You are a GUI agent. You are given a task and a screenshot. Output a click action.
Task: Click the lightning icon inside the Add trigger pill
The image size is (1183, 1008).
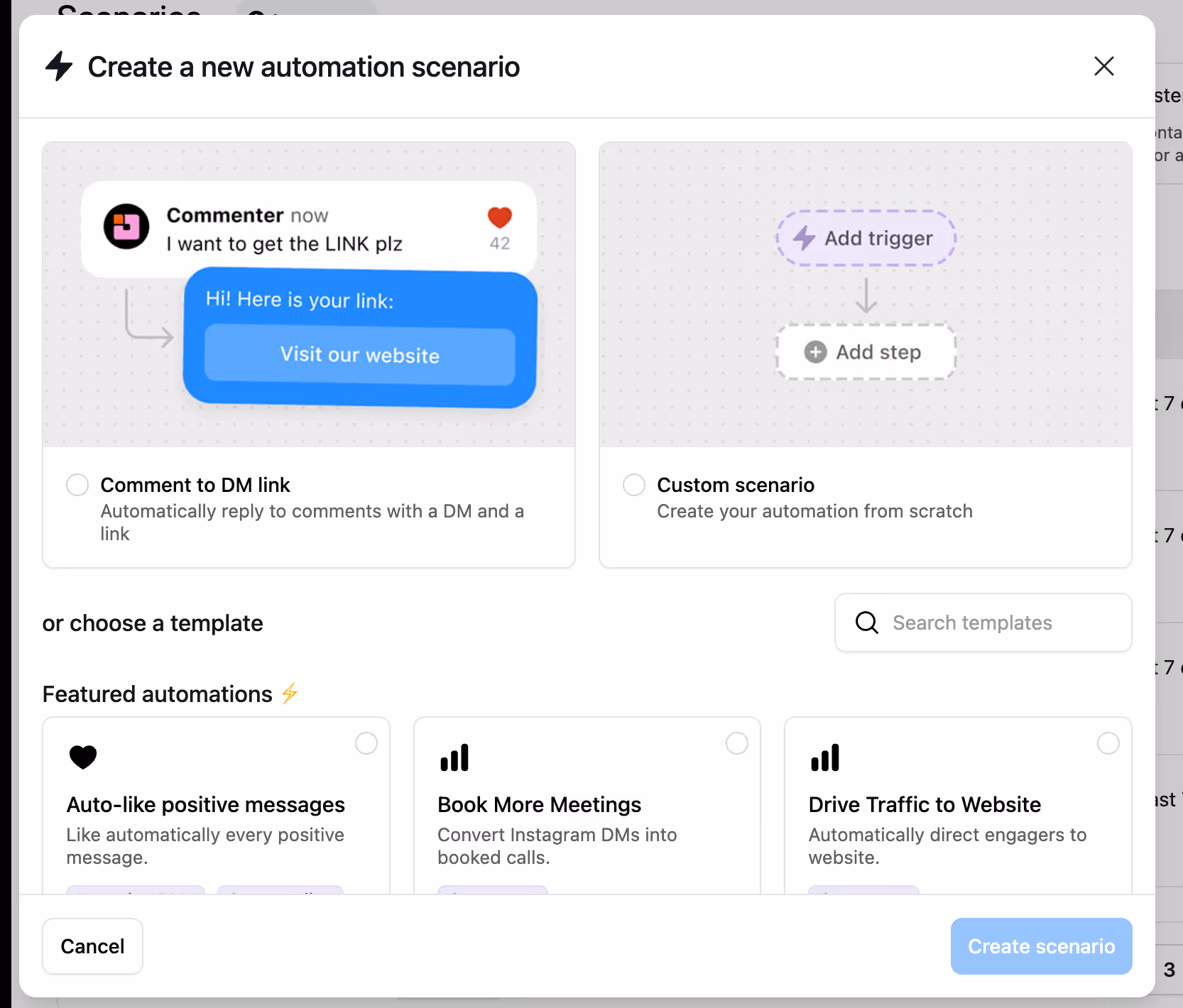[x=803, y=239]
